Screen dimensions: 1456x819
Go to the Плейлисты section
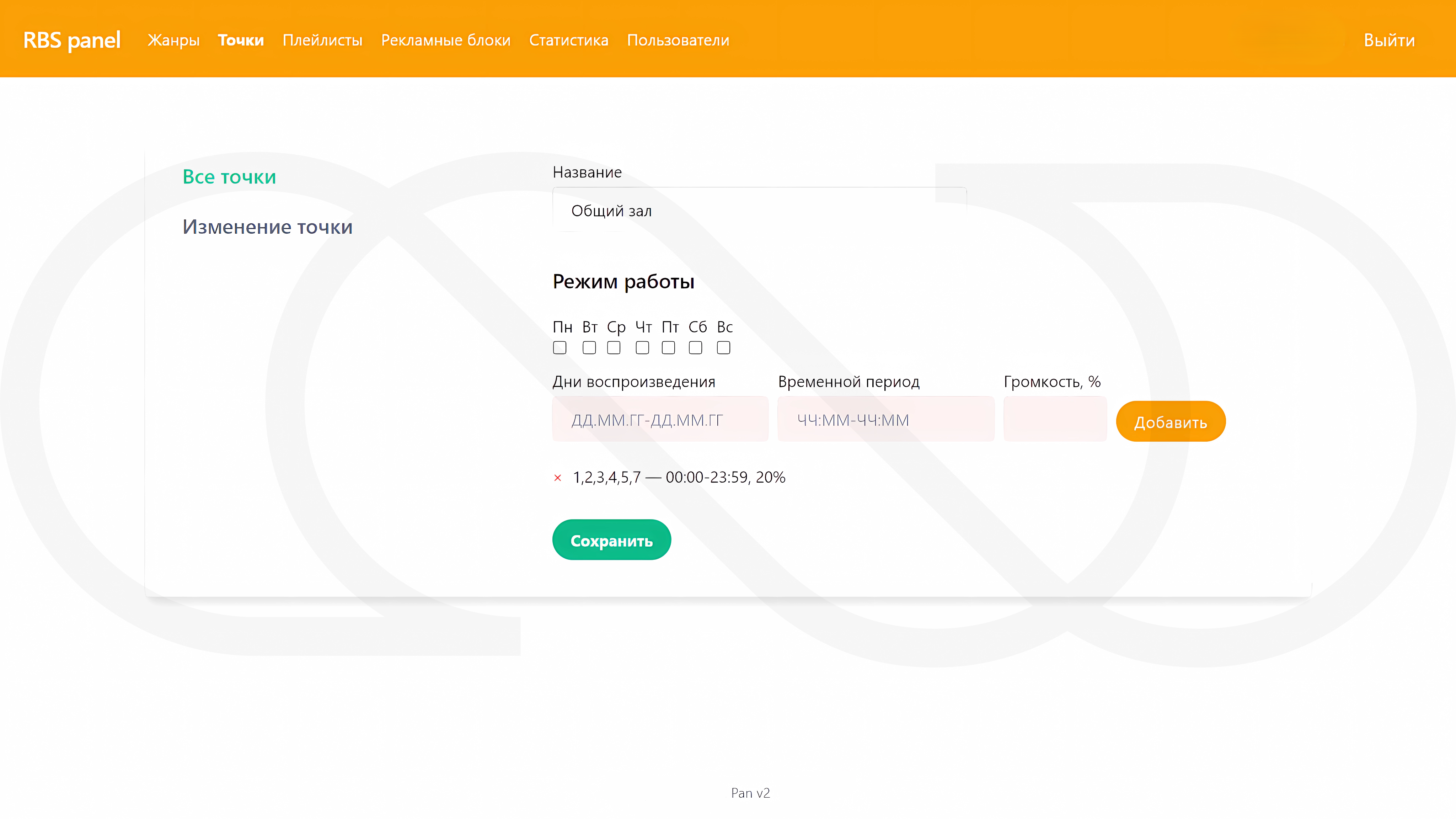tap(322, 40)
